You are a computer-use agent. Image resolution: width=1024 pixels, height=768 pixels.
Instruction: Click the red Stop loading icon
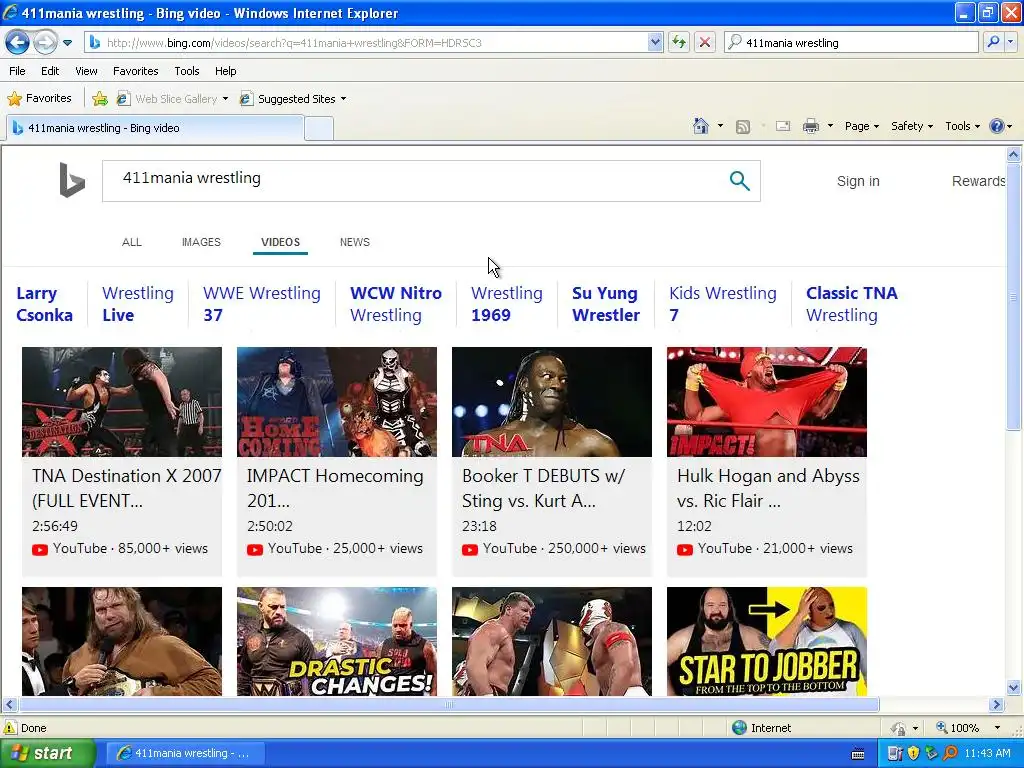click(x=705, y=43)
